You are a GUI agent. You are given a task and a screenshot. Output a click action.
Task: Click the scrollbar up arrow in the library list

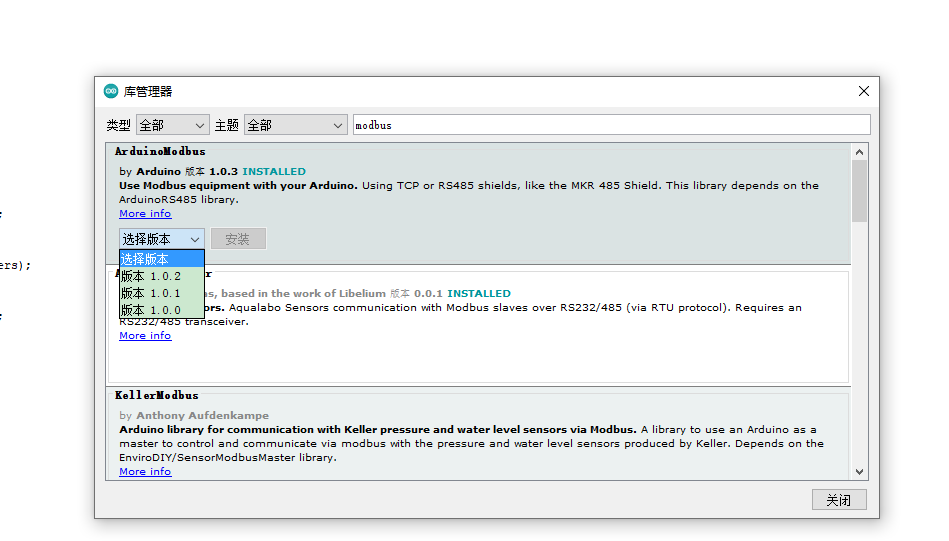[x=859, y=152]
